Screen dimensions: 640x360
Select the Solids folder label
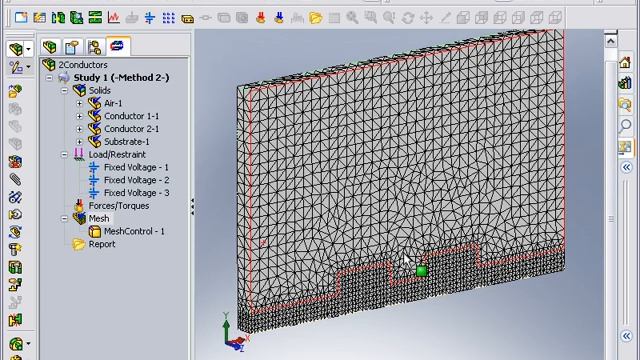click(100, 90)
